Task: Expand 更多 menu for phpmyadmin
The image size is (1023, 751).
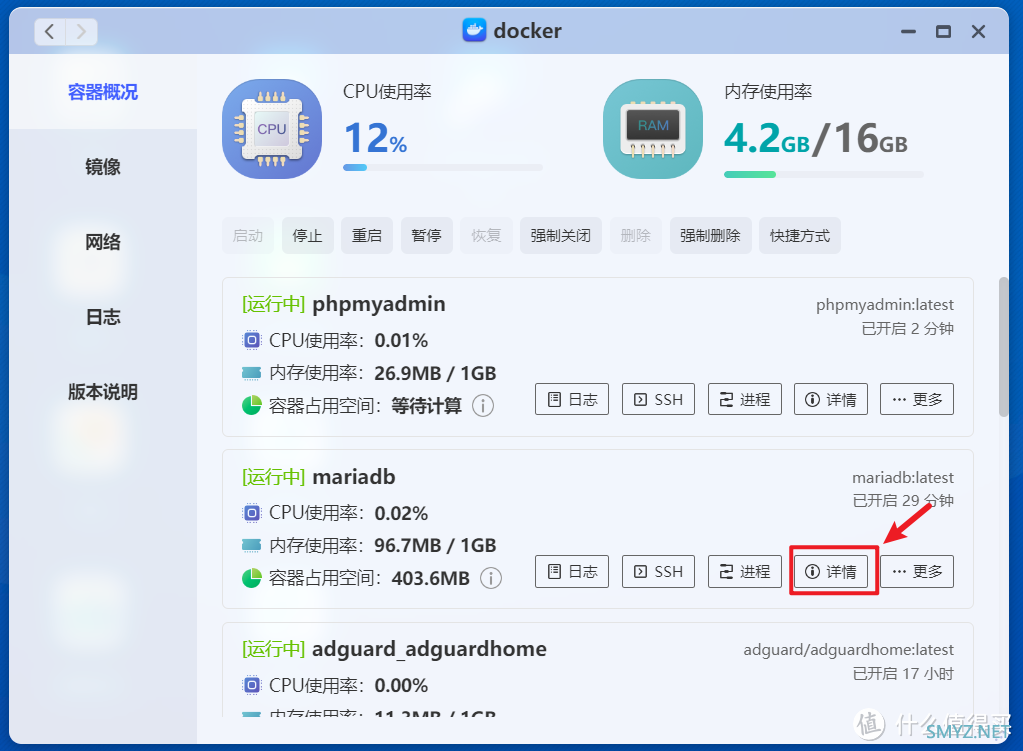Action: coord(917,399)
